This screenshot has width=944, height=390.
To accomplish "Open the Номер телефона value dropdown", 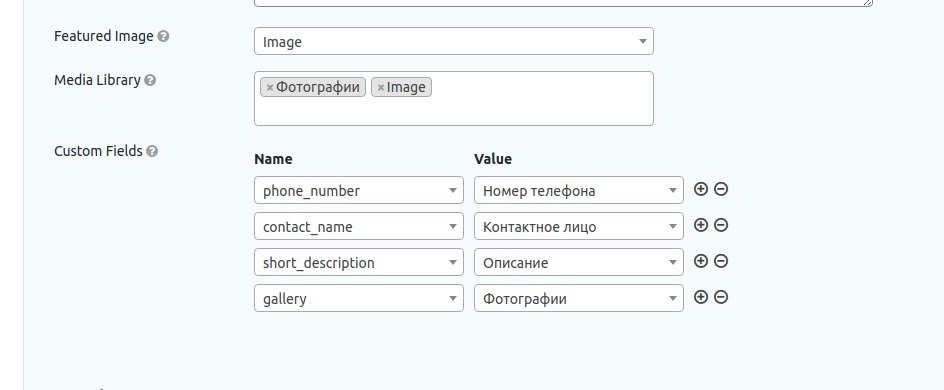I will click(579, 190).
